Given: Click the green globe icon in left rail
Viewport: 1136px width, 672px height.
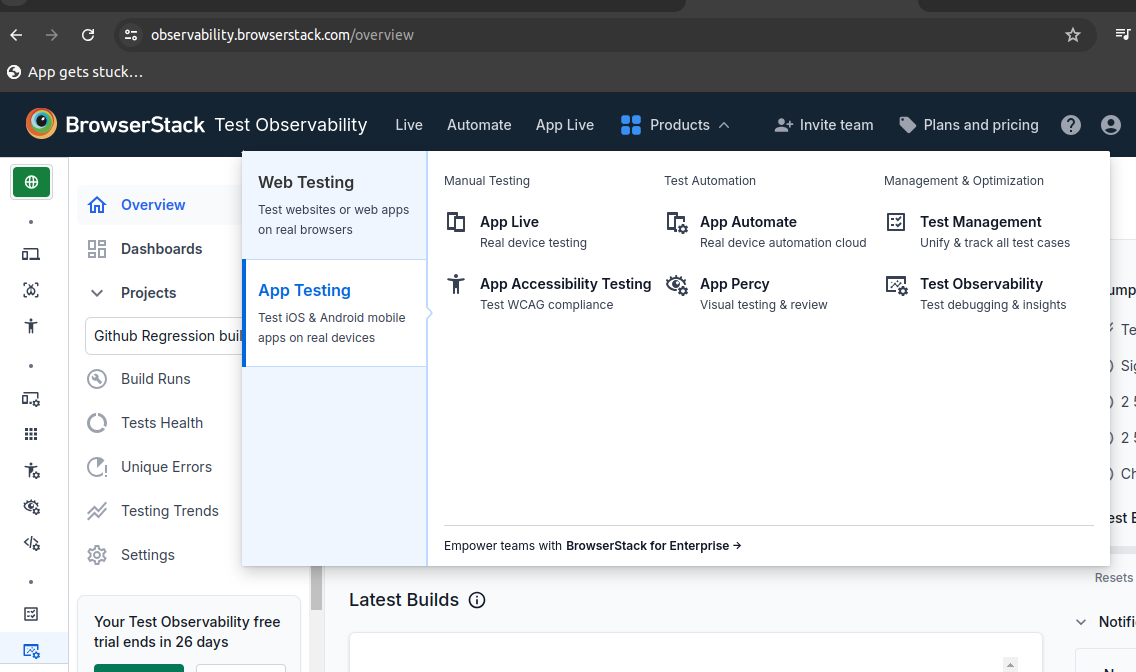Looking at the screenshot, I should pos(31,182).
